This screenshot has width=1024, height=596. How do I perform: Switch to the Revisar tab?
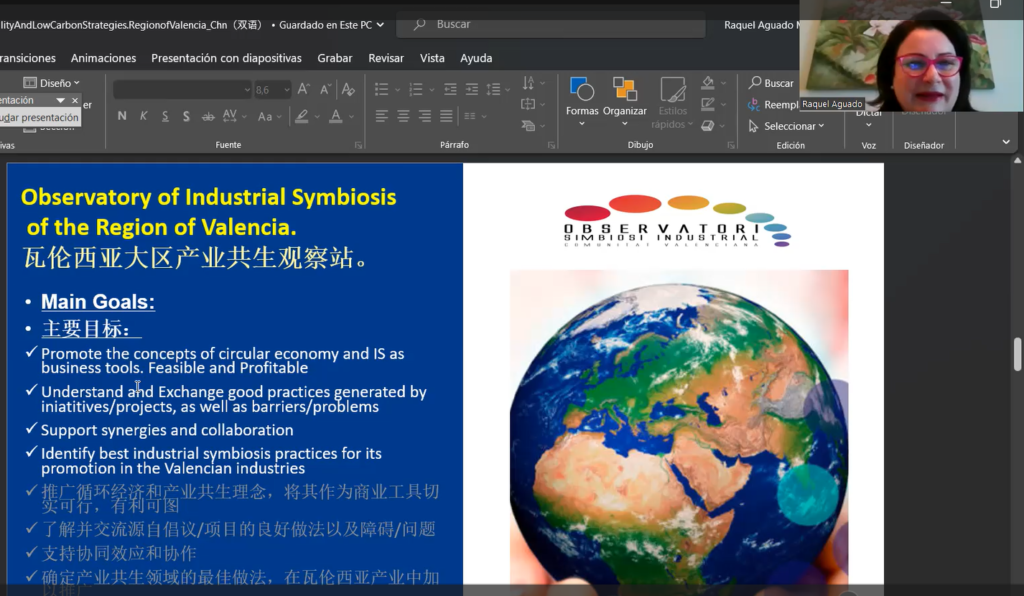click(386, 58)
